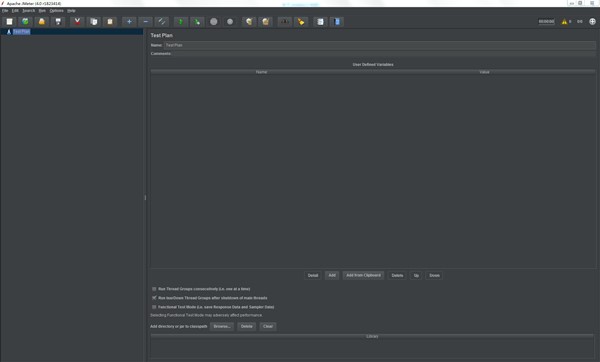Click the Add from Clipboard button
The image size is (600, 362).
click(364, 275)
